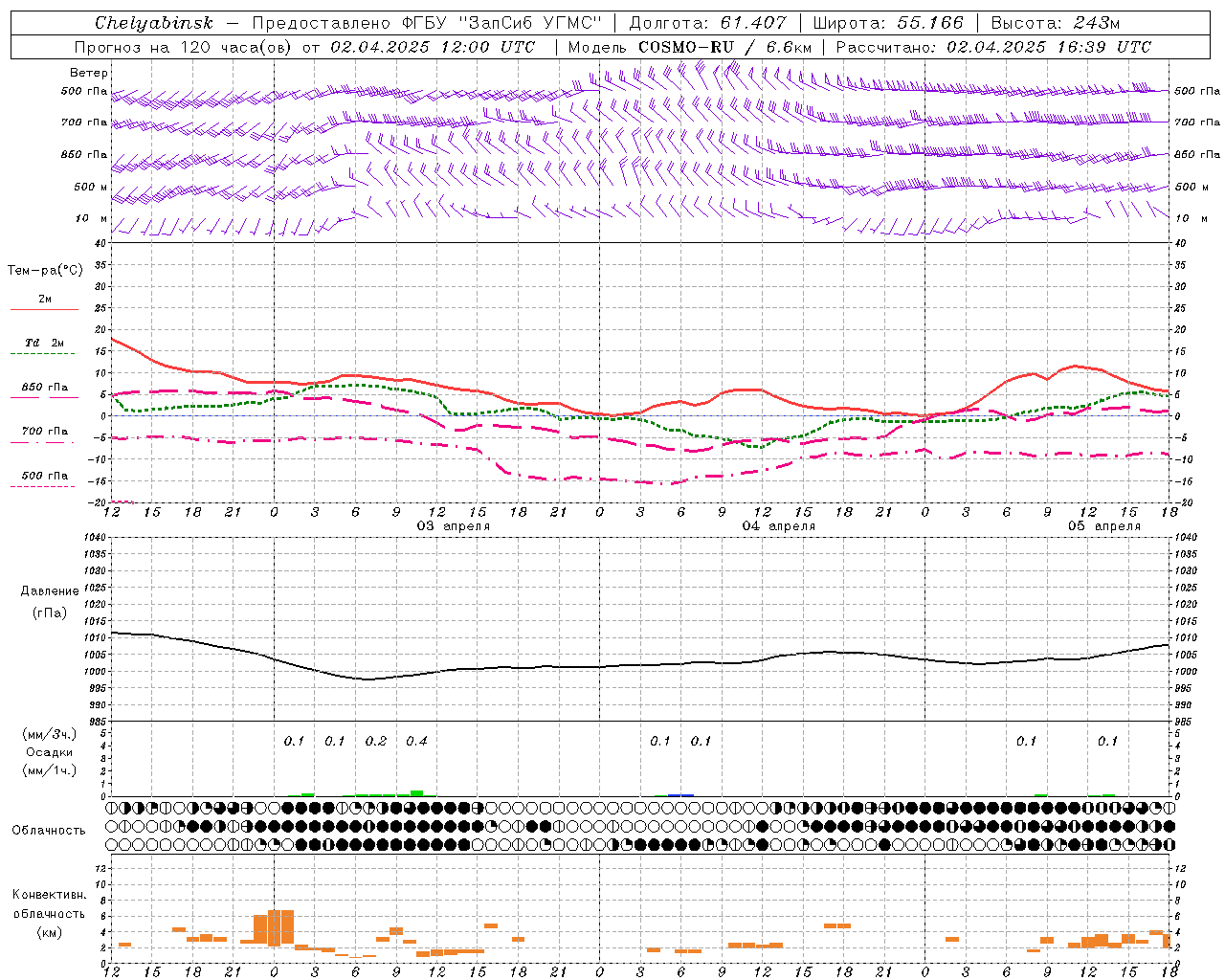Image resolution: width=1225 pixels, height=980 pixels.
Task: Click the Высота: 243м elevation value
Action: [1055, 23]
